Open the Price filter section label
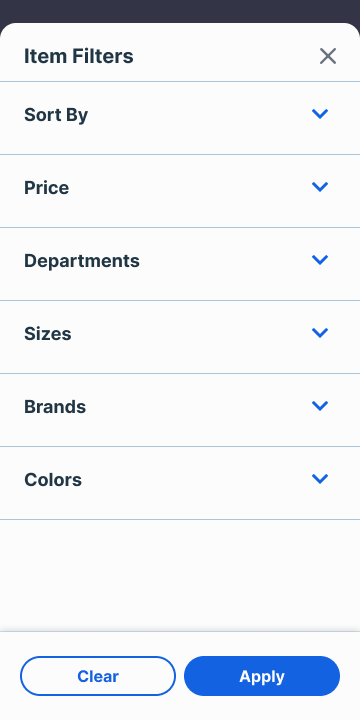 pos(46,188)
